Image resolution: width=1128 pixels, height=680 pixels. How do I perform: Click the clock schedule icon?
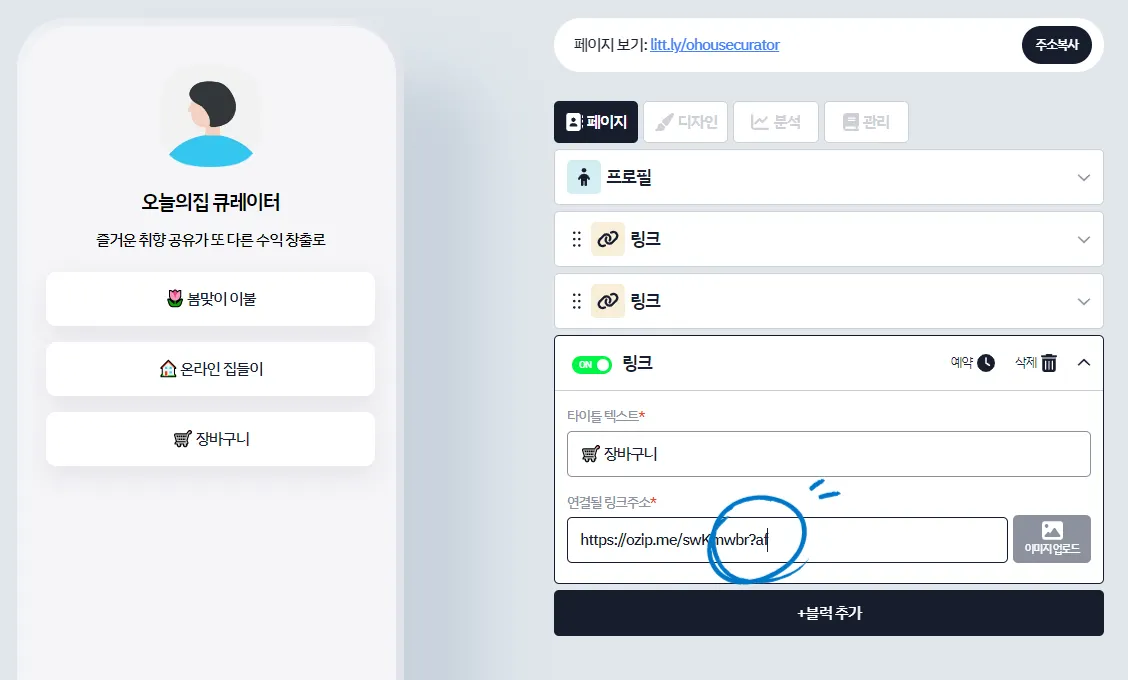986,363
